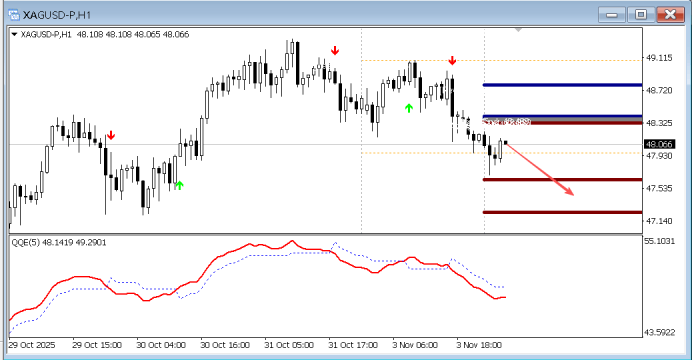
Task: Click the 47.930 price scale value
Action: click(659, 156)
